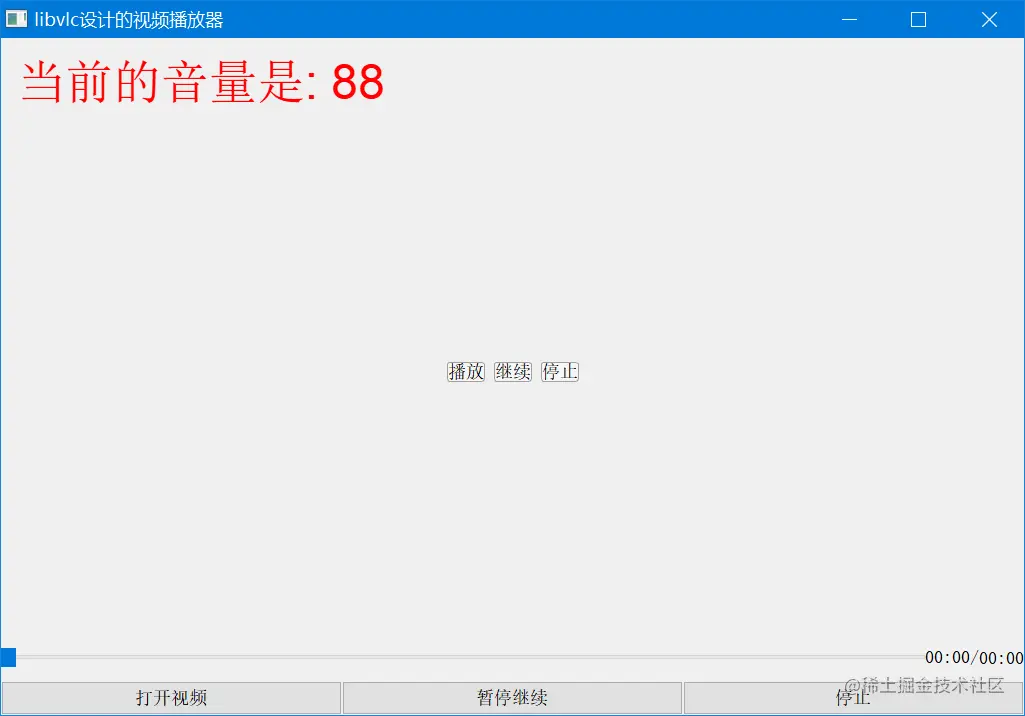Click the red 当前的音量是: 88 volume text
The width and height of the screenshot is (1025, 716).
coord(203,82)
